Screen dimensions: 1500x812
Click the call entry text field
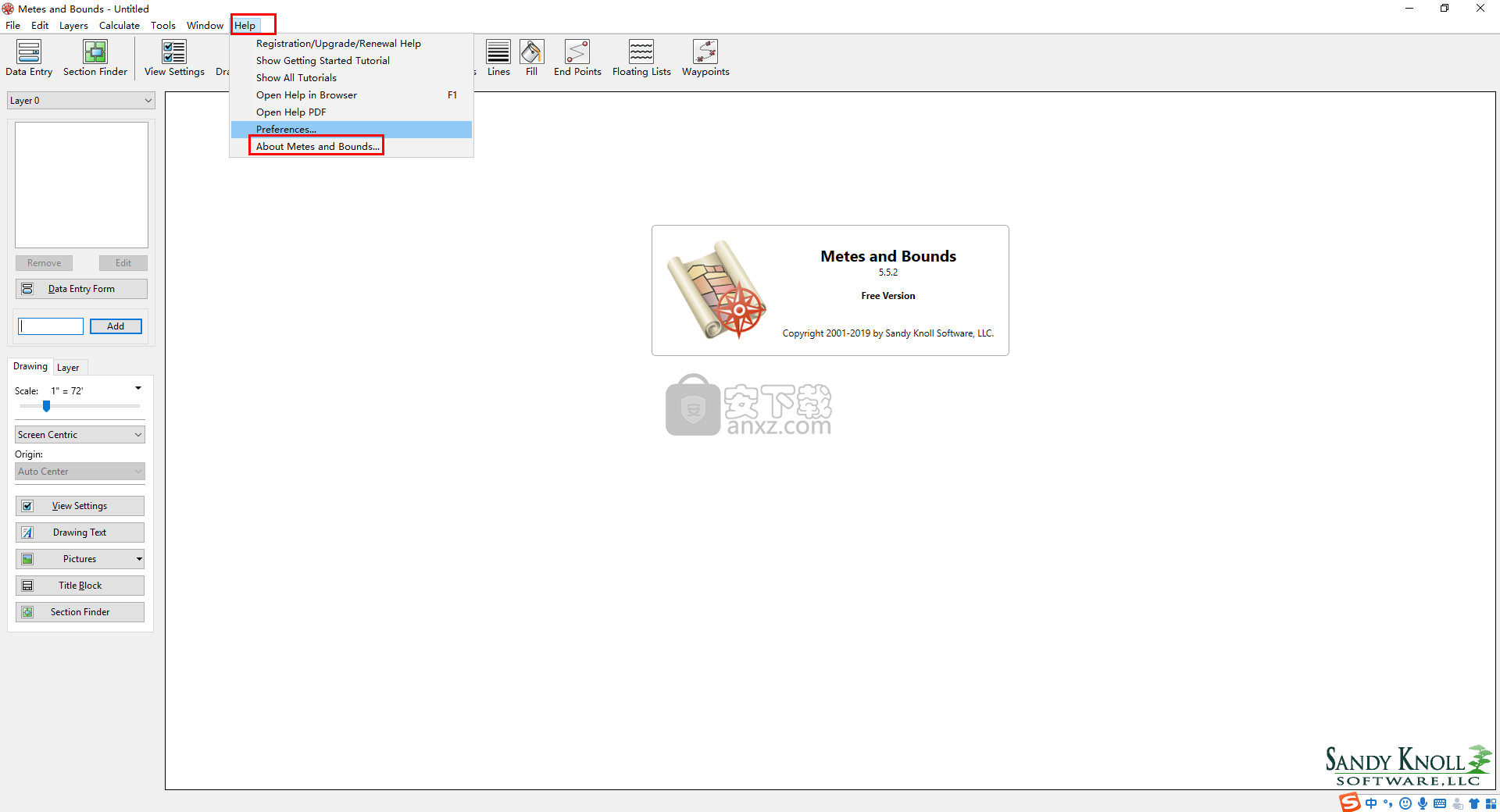pyautogui.click(x=51, y=326)
